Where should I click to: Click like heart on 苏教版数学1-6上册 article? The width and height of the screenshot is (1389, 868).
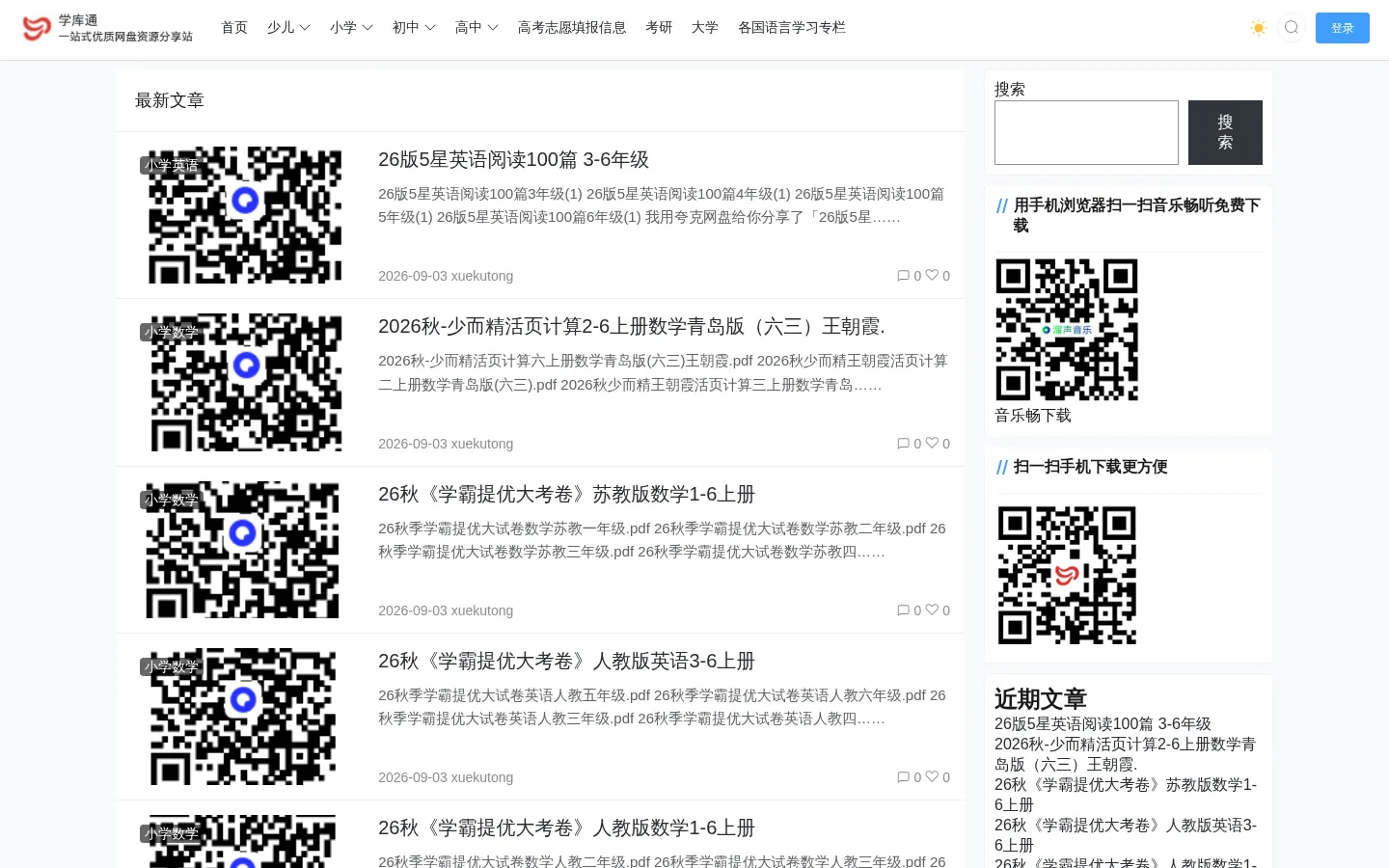[932, 610]
